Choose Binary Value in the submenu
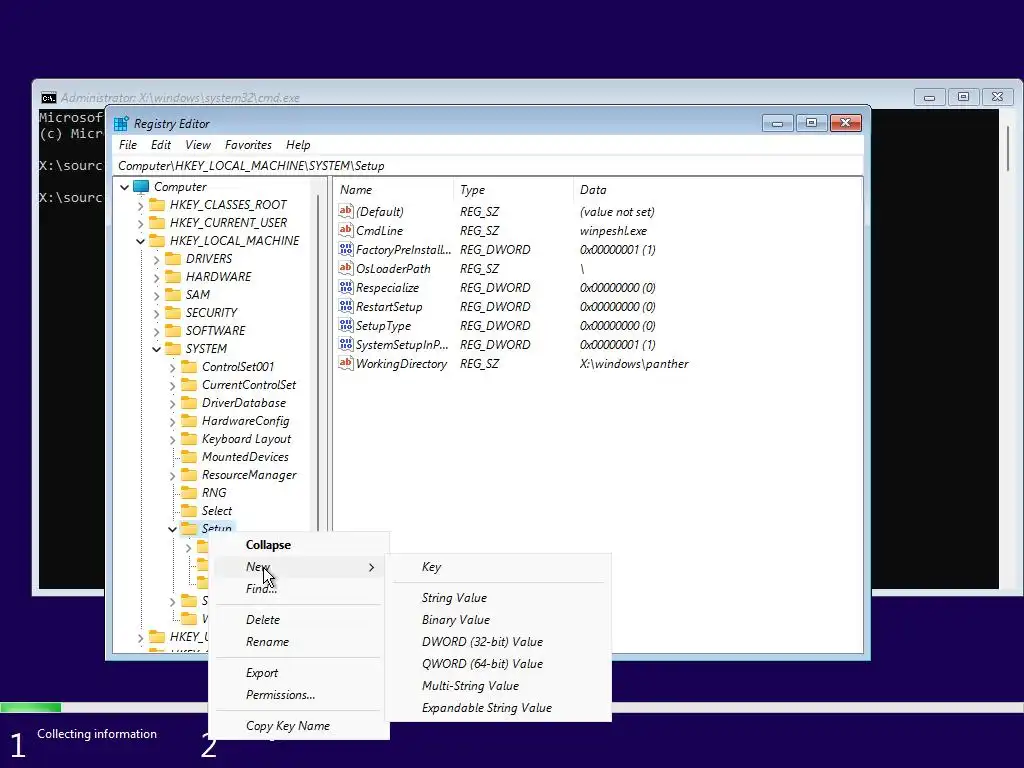This screenshot has width=1024, height=768. (498, 620)
